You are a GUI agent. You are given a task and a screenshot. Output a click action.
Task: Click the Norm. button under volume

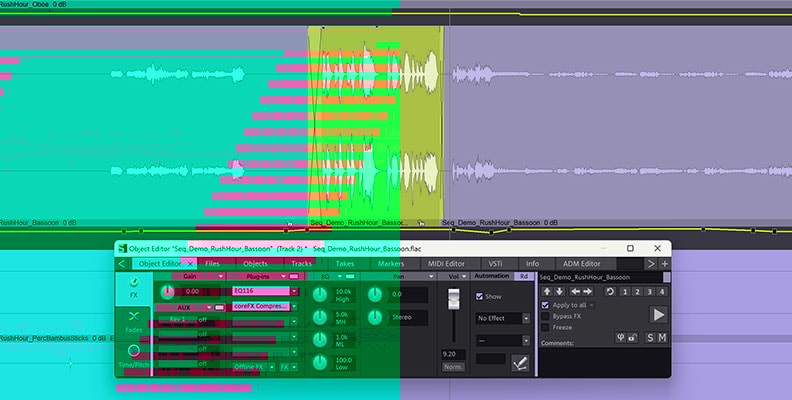(454, 367)
